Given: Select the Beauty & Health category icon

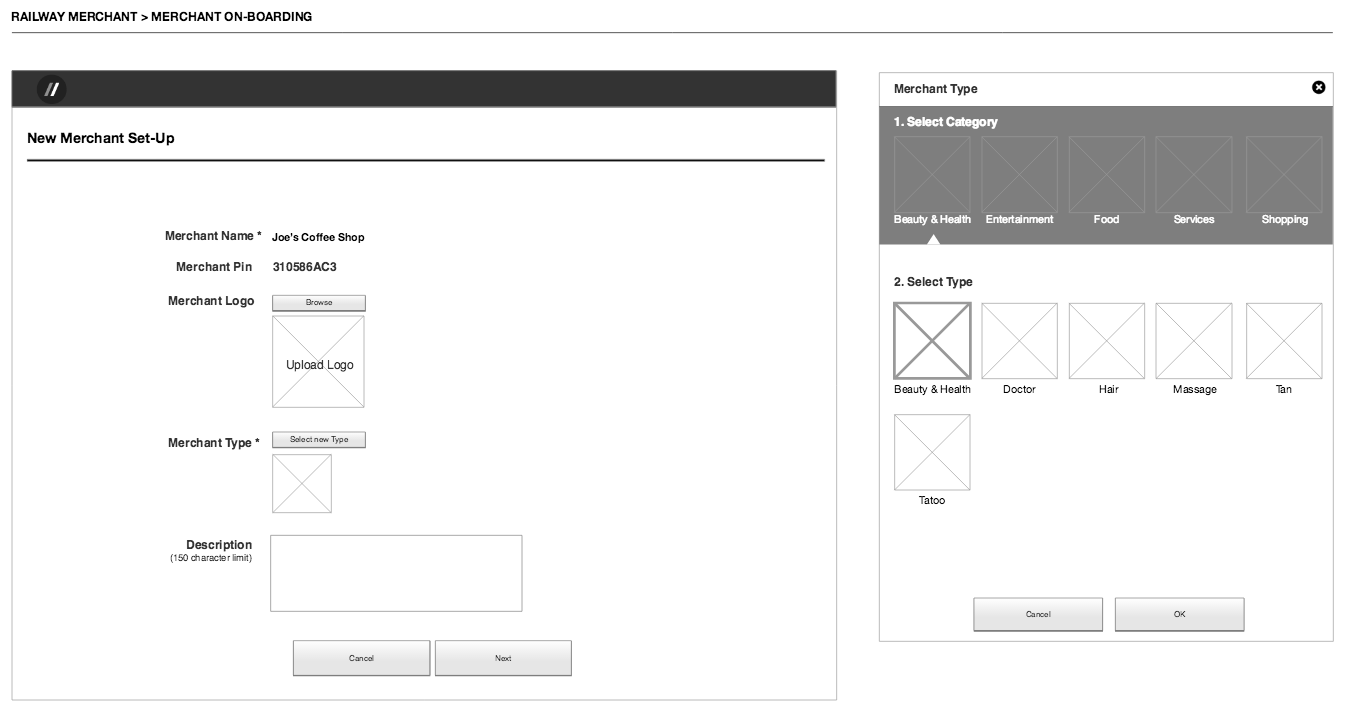Looking at the screenshot, I should (932, 174).
